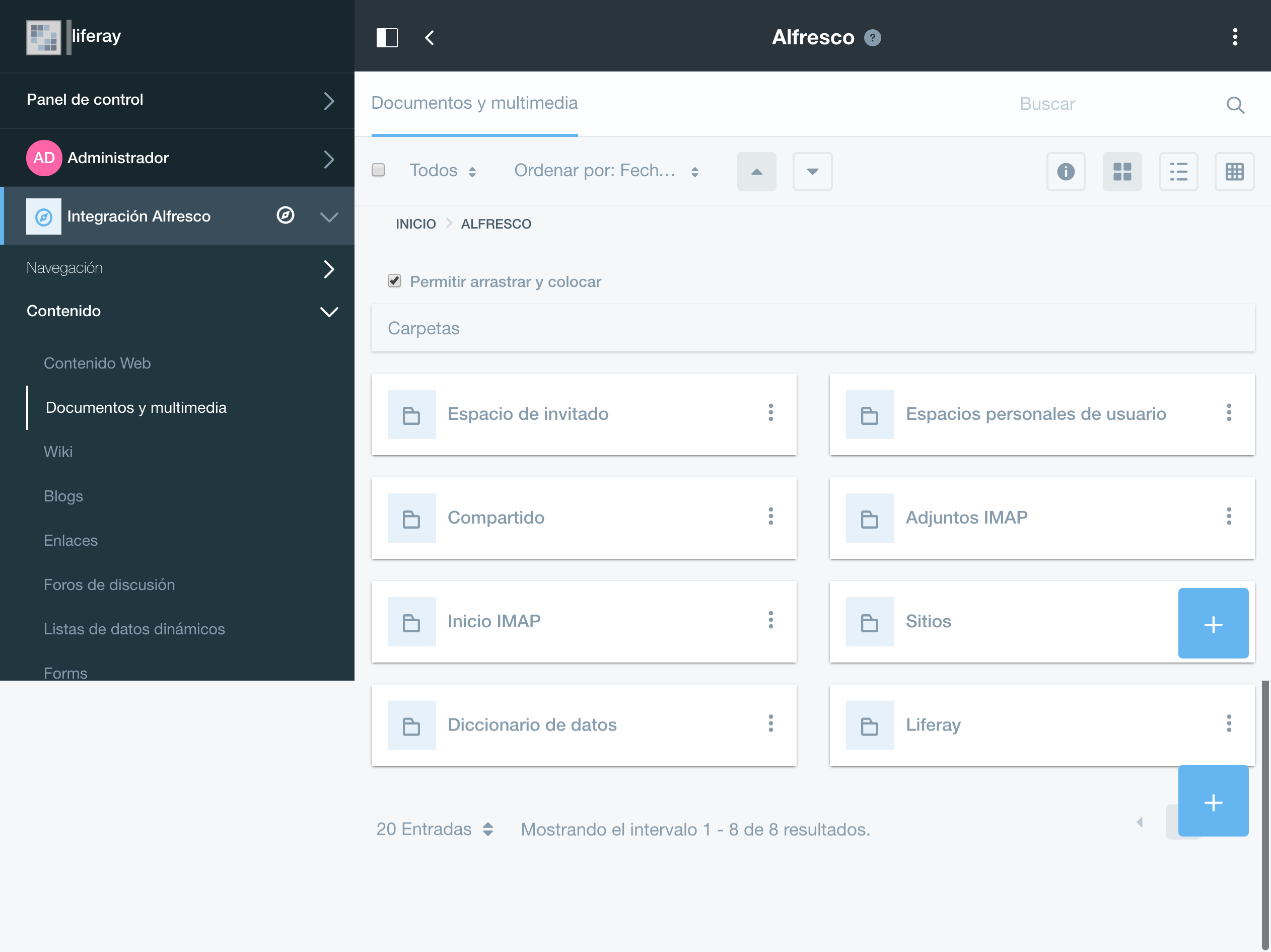Open the Alfresco help question icon
Screen dimensions: 1271x952
coord(872,38)
